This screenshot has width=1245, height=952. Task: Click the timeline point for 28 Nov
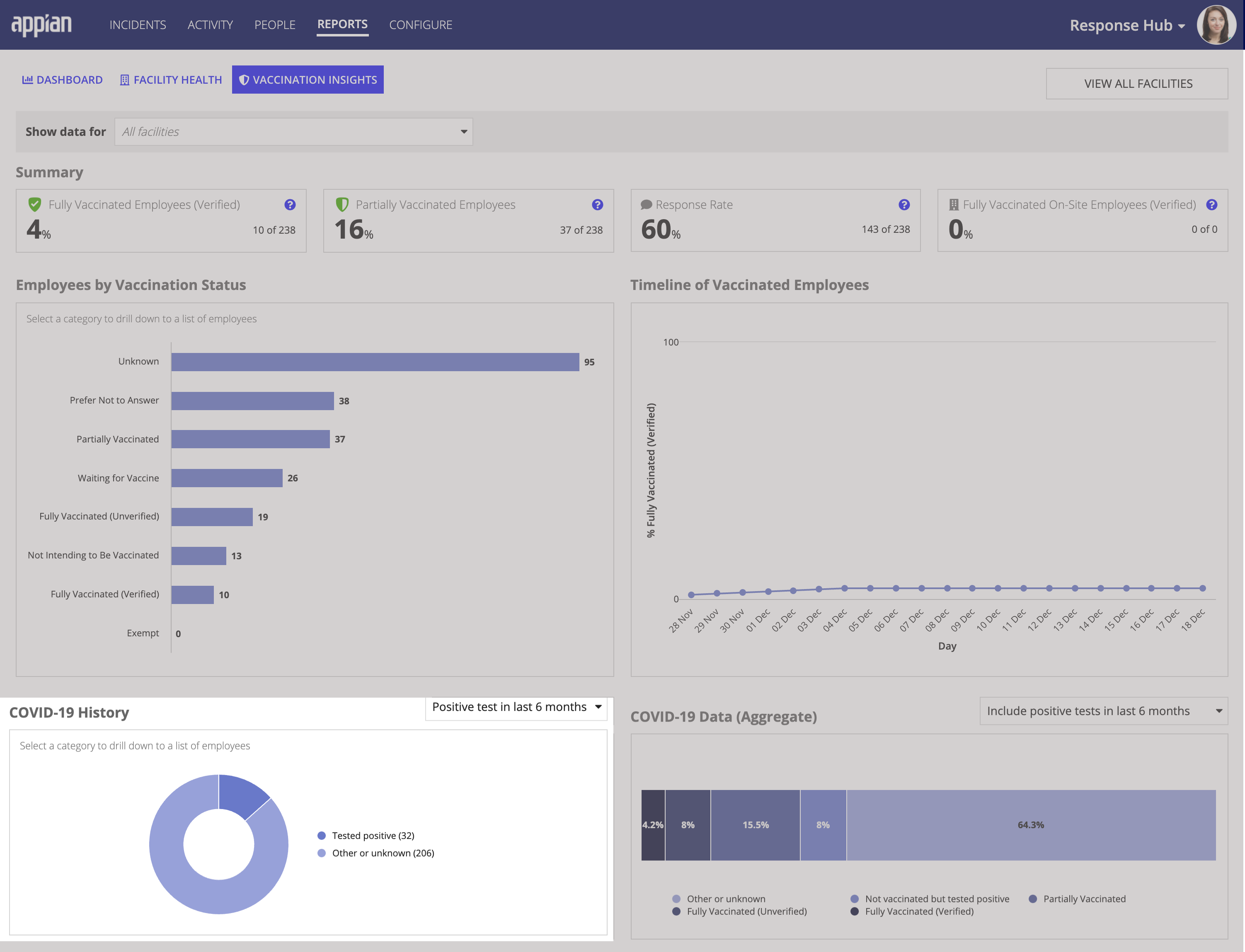(x=692, y=595)
